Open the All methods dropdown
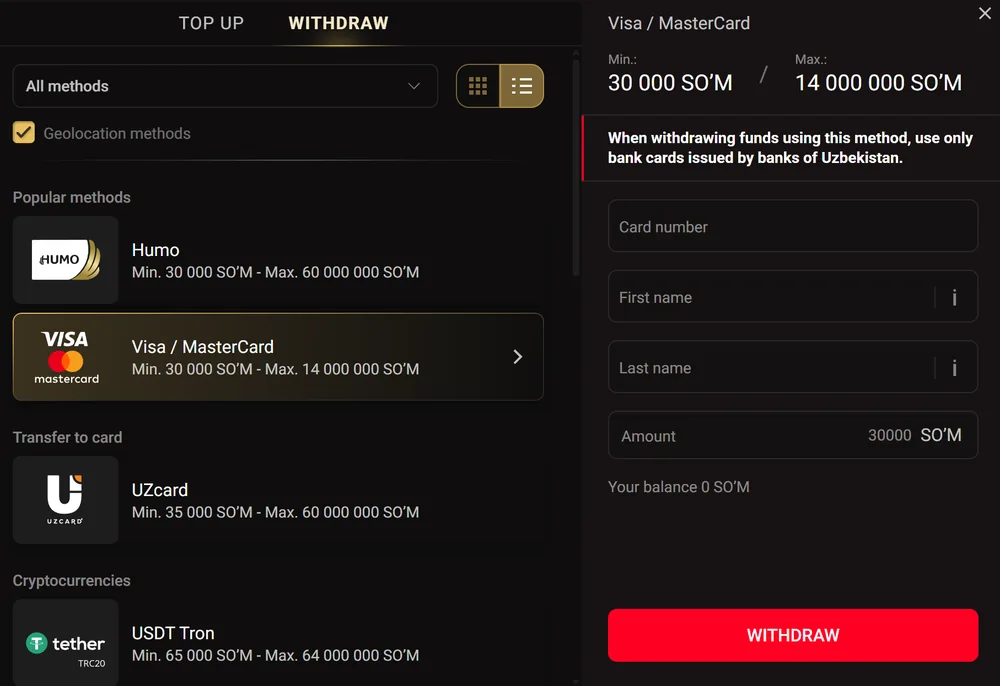 225,86
